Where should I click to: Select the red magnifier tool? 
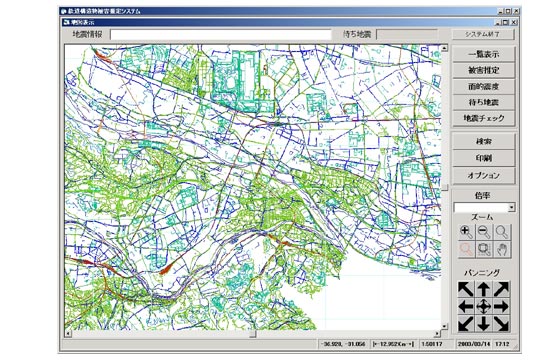[x=466, y=249]
